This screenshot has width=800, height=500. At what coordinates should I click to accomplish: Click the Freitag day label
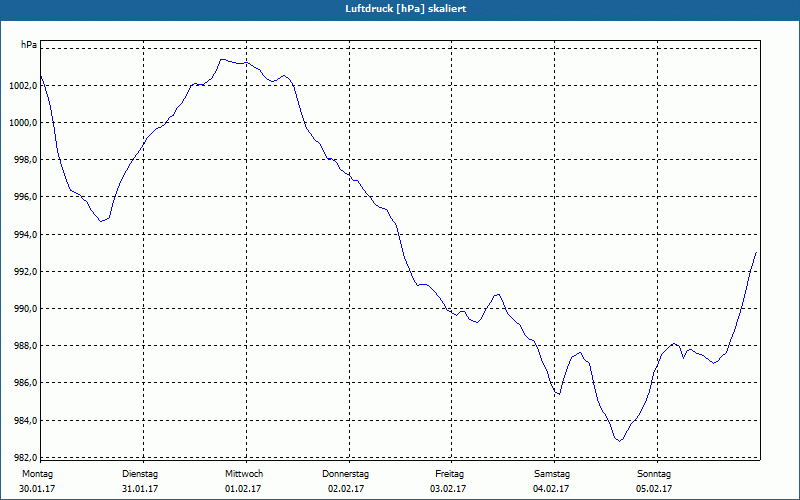[x=449, y=474]
